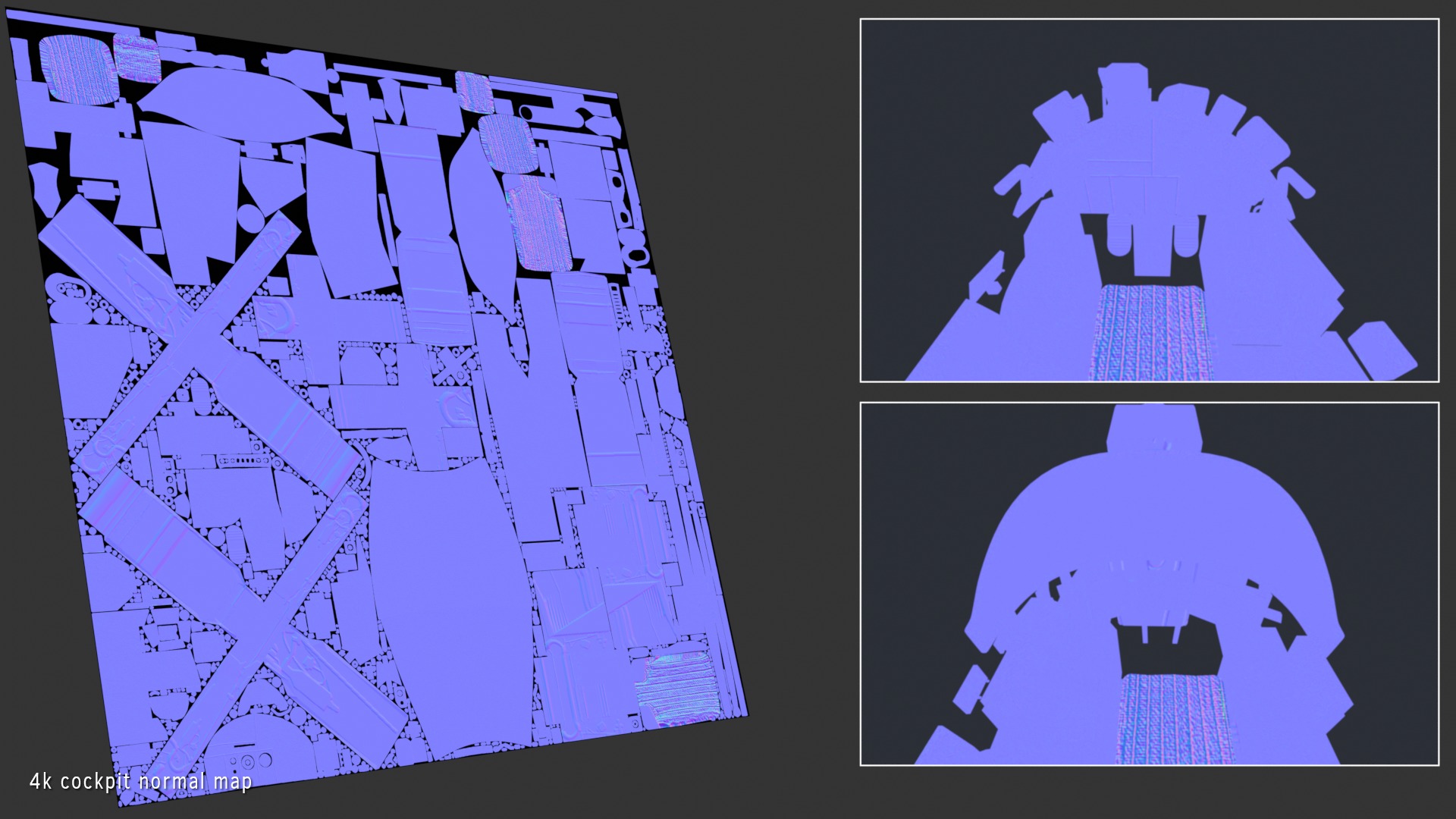Screen dimensions: 1456x819
Task: Click the knitted texture patch at the UV sheet's top-left corner
Action: pyautogui.click(x=77, y=68)
